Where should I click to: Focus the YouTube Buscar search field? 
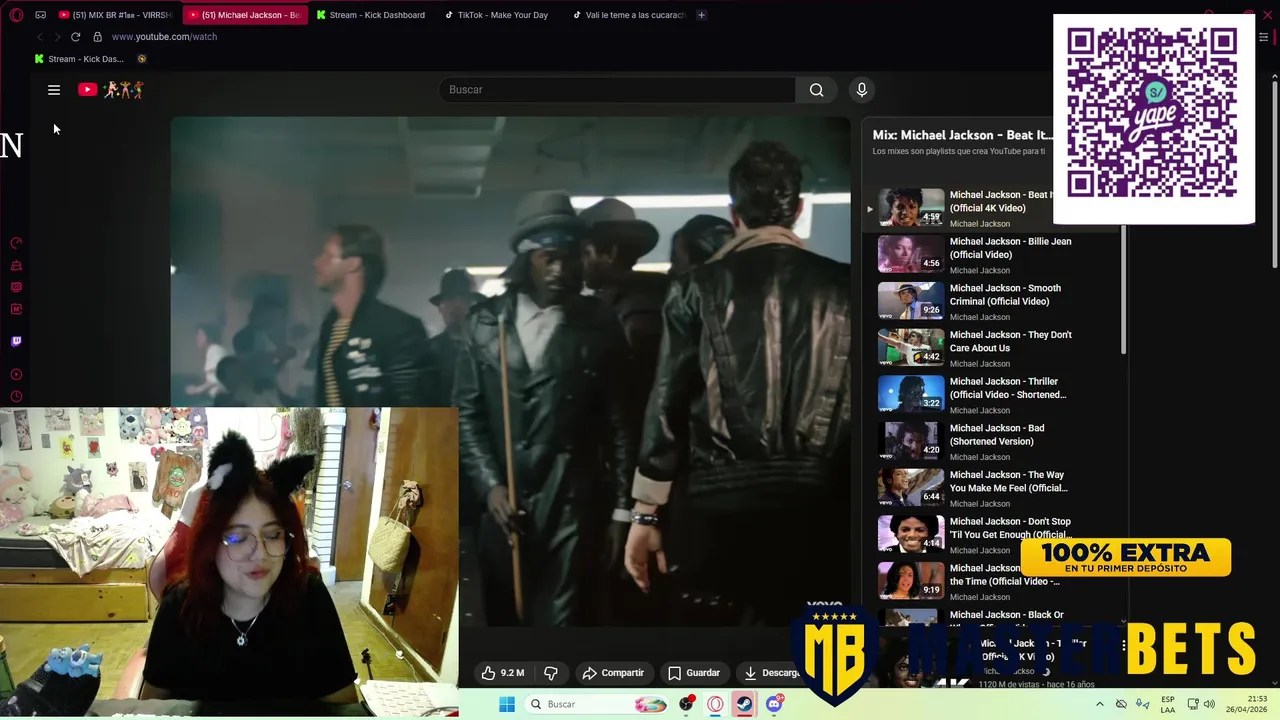tap(617, 90)
